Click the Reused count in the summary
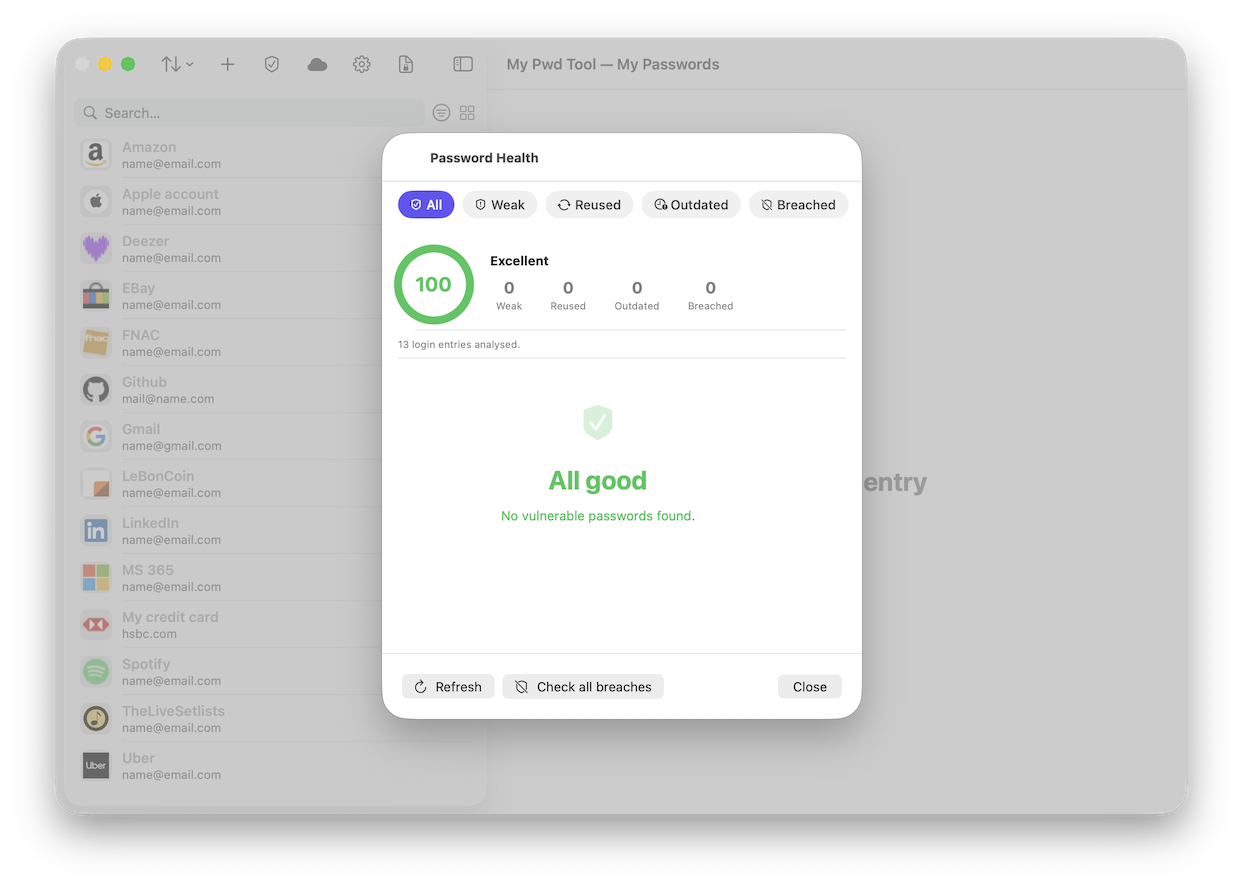The height and width of the screenshot is (888, 1243). pyautogui.click(x=568, y=295)
